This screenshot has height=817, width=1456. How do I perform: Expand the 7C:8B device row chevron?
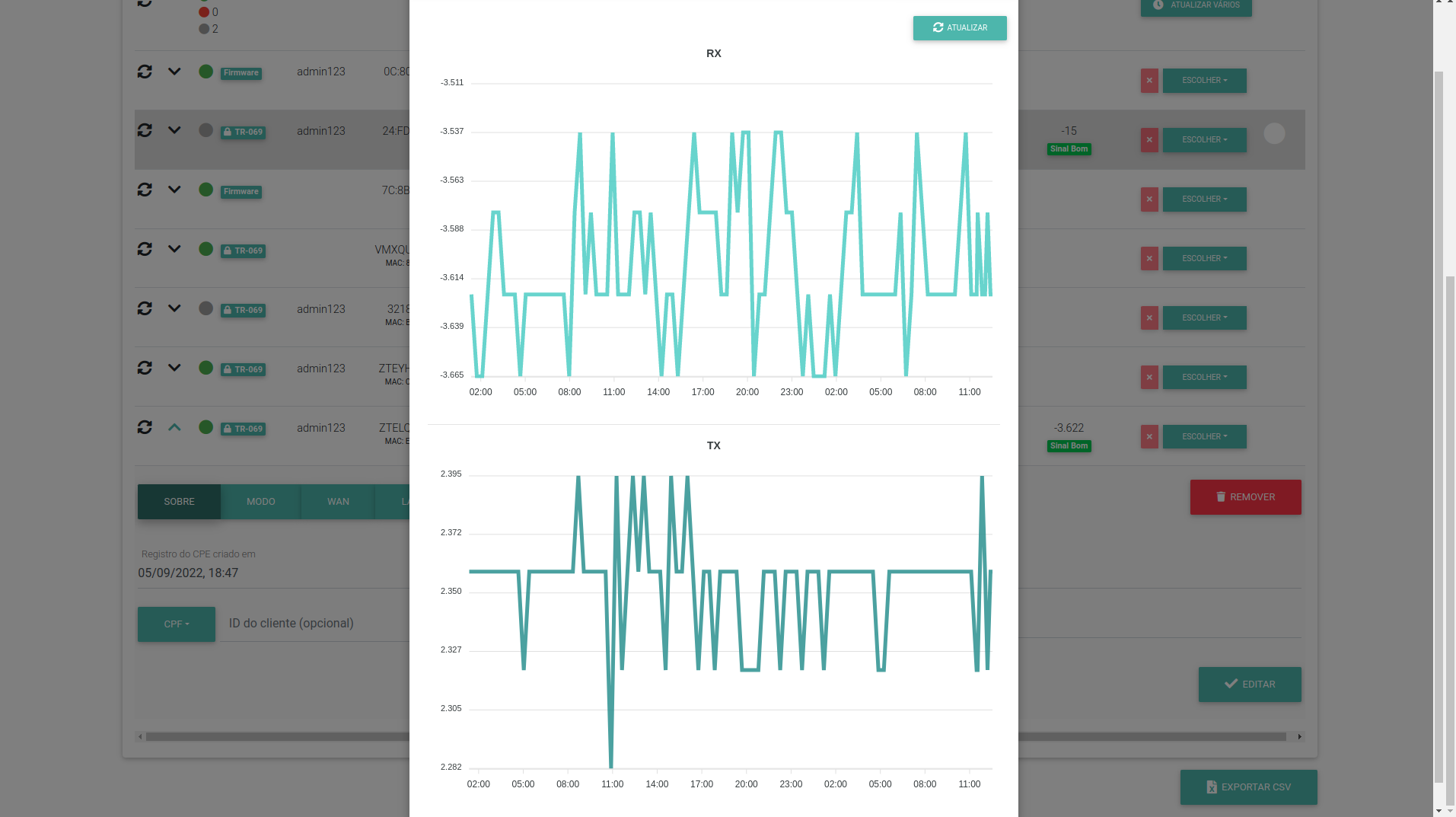point(174,190)
